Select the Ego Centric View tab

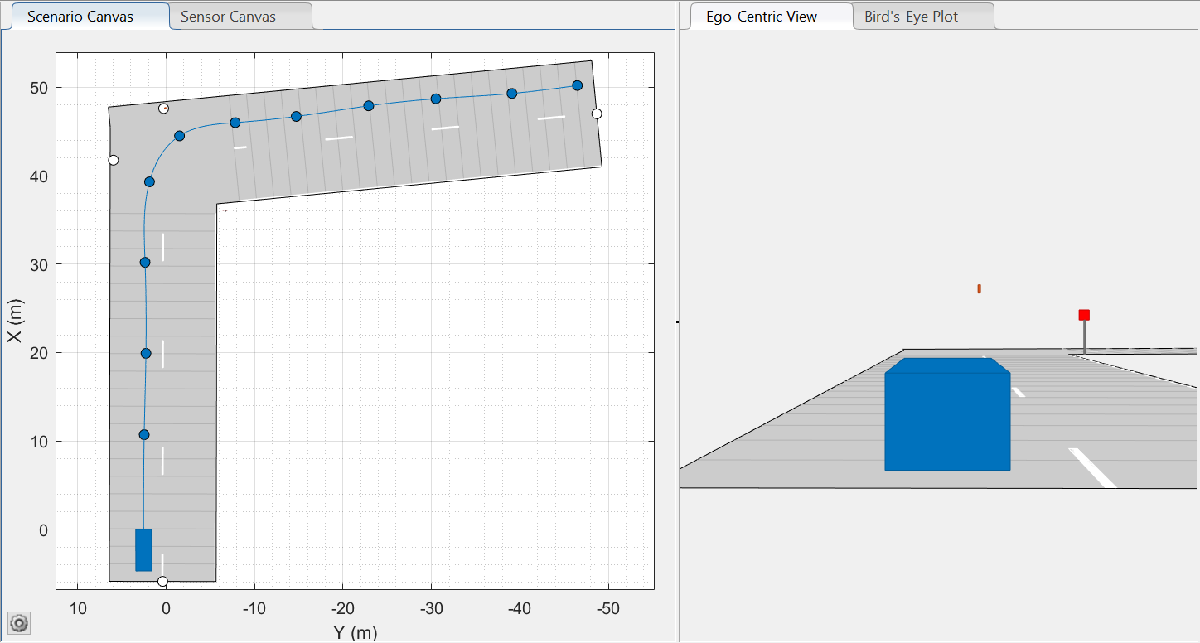tap(761, 17)
